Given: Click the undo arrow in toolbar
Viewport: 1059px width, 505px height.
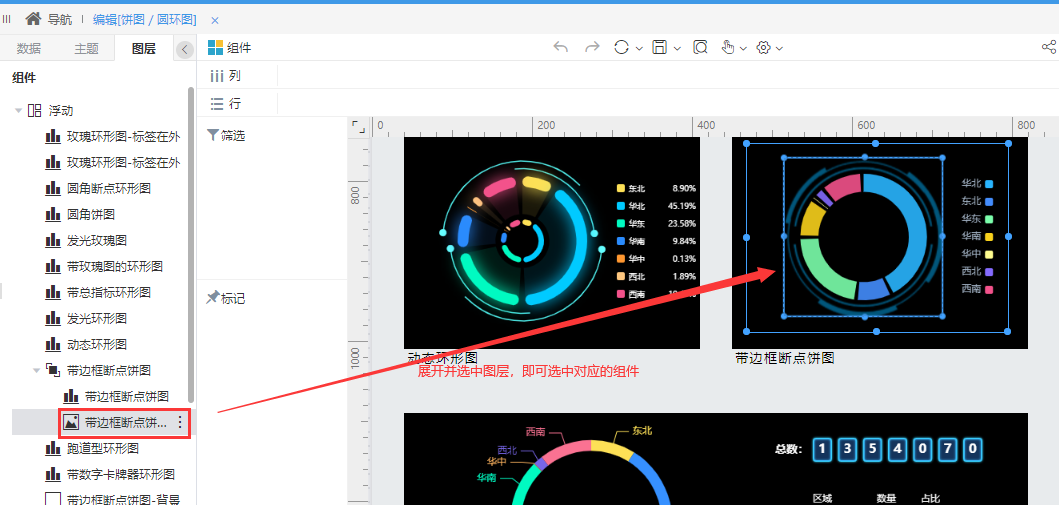Looking at the screenshot, I should pyautogui.click(x=561, y=47).
